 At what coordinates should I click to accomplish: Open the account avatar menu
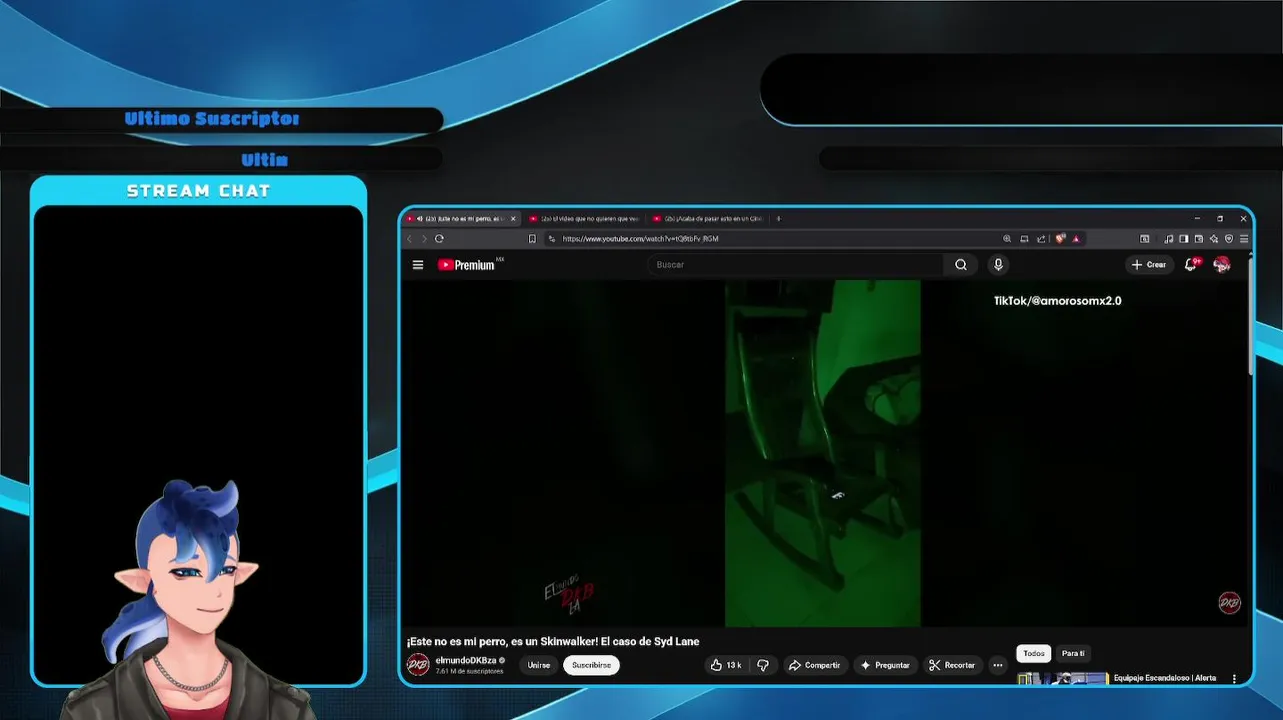tap(1222, 264)
